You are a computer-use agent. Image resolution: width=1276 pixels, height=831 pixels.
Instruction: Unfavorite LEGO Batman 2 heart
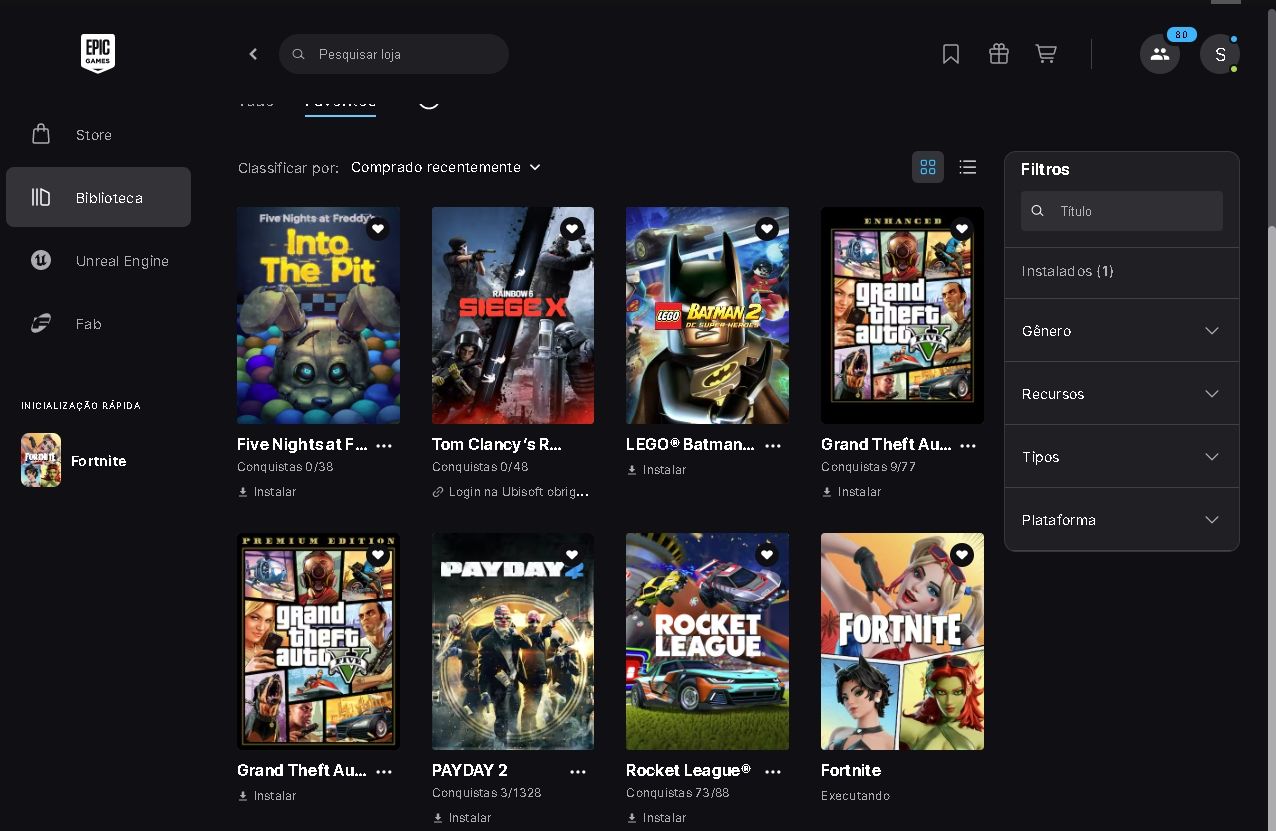(766, 229)
